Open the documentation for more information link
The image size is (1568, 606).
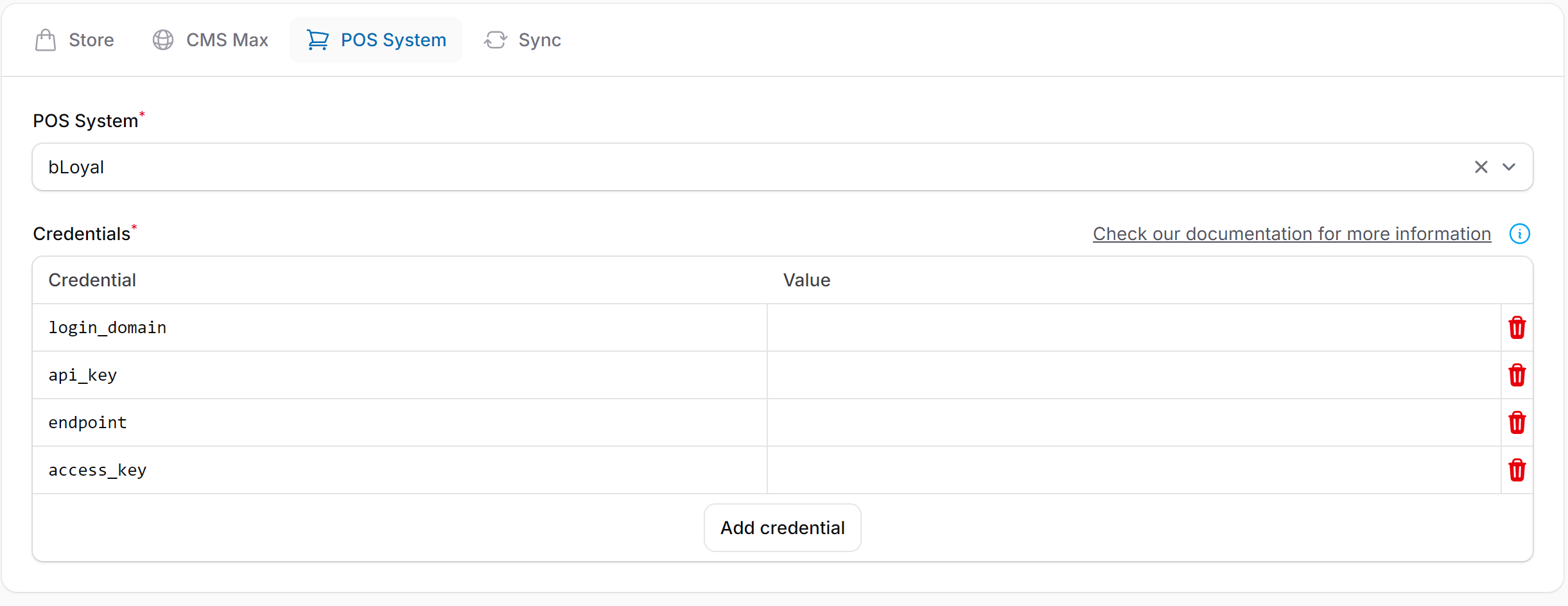click(x=1292, y=234)
